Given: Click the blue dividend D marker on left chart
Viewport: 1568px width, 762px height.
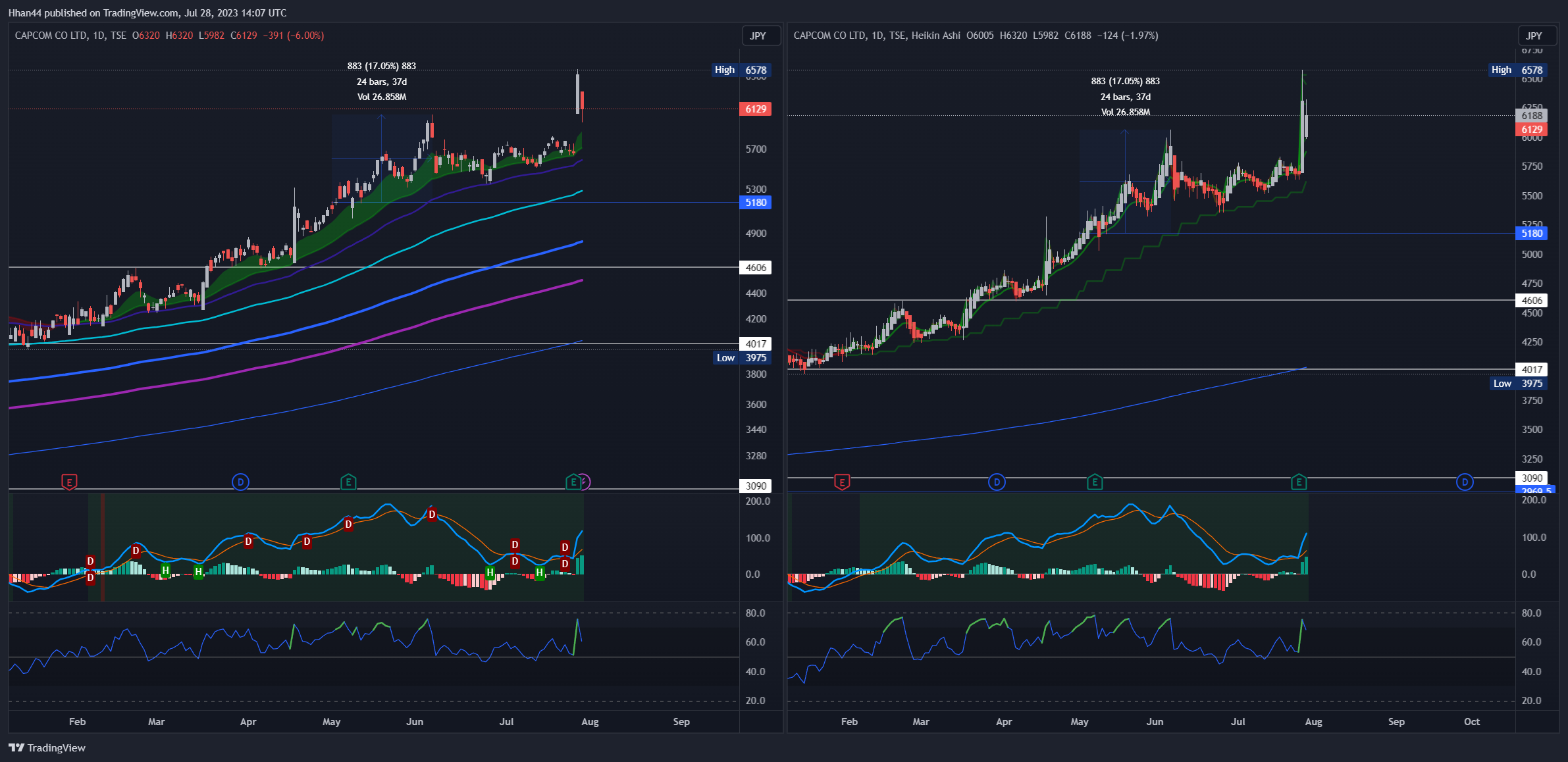Looking at the screenshot, I should 240,482.
